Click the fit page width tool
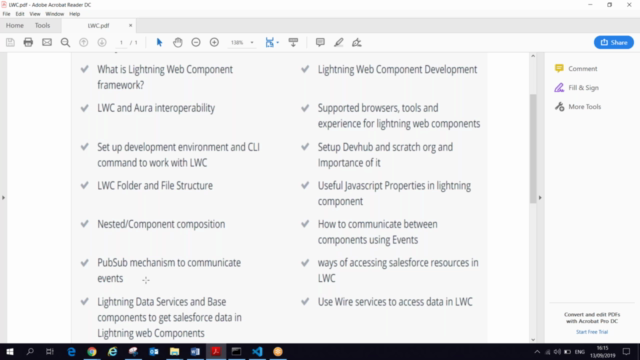640x360 pixels. pos(269,42)
